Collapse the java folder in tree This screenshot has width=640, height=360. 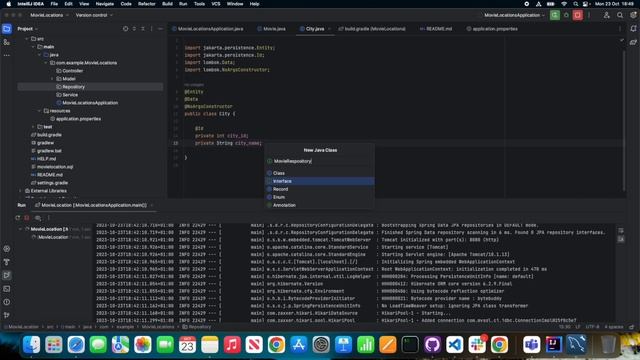(x=40, y=55)
